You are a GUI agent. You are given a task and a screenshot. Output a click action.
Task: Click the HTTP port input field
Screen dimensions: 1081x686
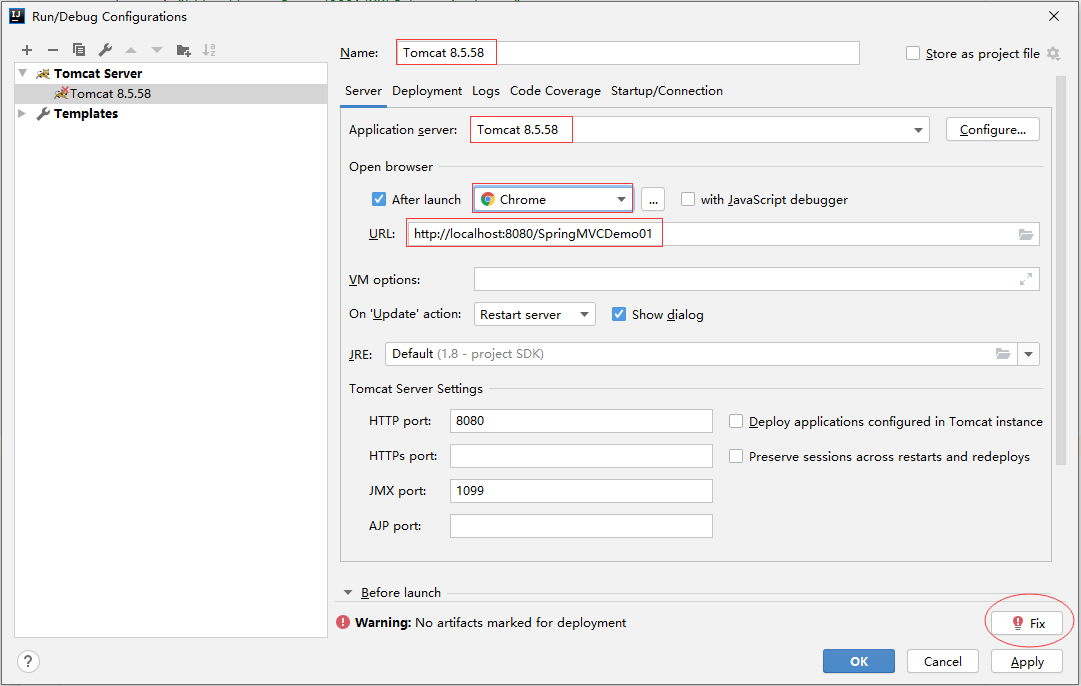pyautogui.click(x=581, y=421)
